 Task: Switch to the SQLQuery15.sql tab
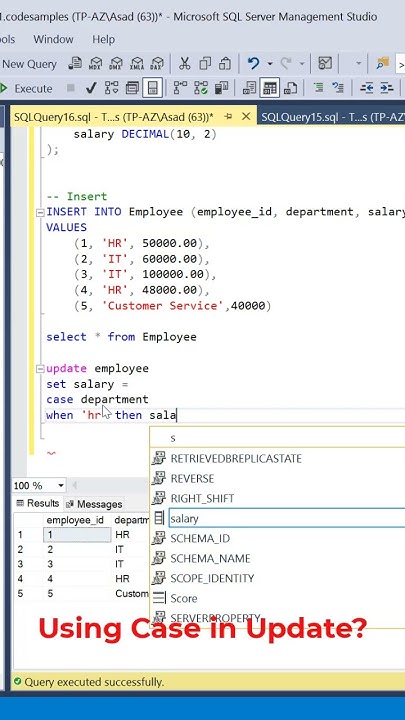pos(332,117)
